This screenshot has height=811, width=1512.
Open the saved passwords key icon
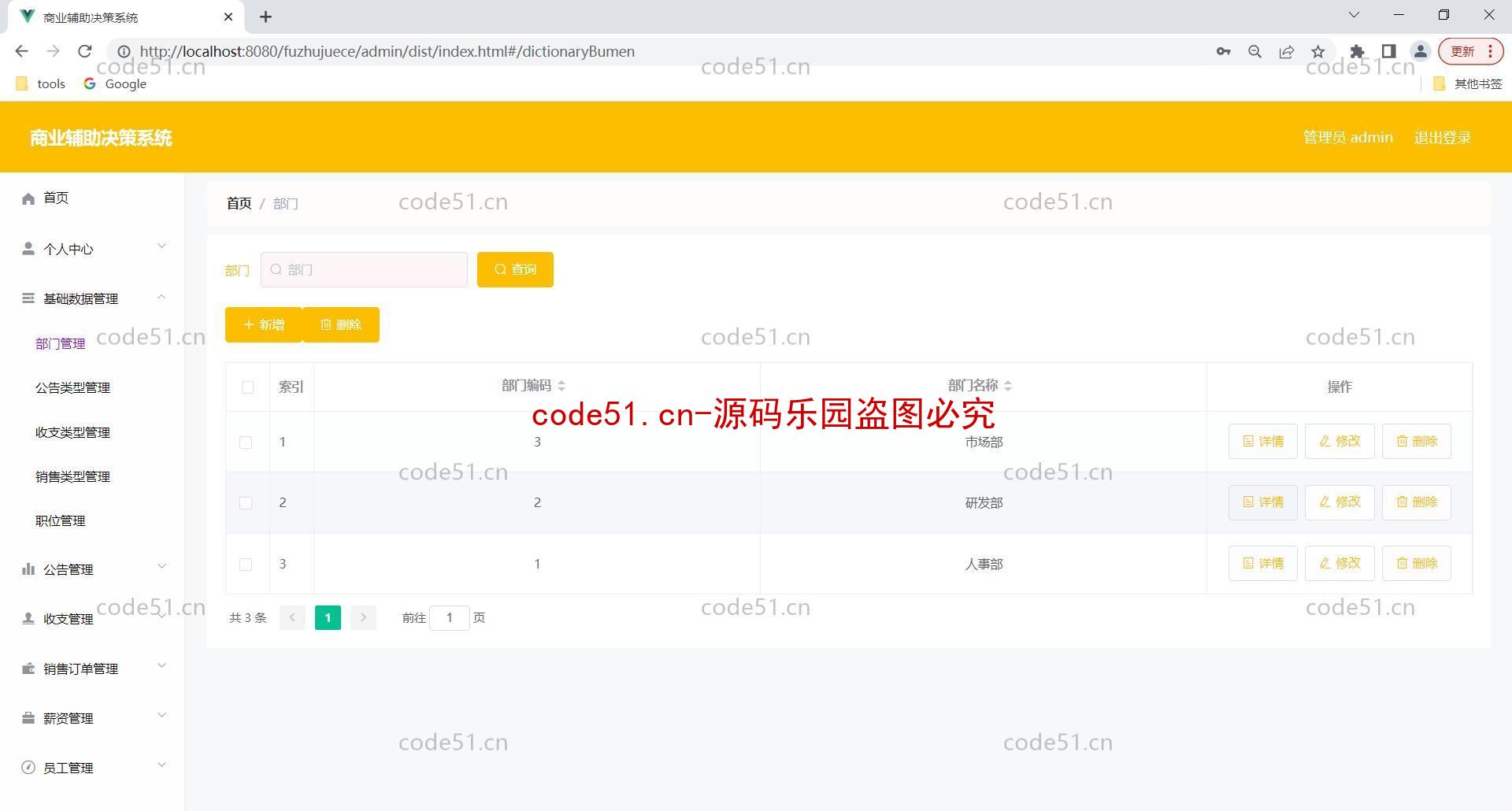pyautogui.click(x=1223, y=51)
